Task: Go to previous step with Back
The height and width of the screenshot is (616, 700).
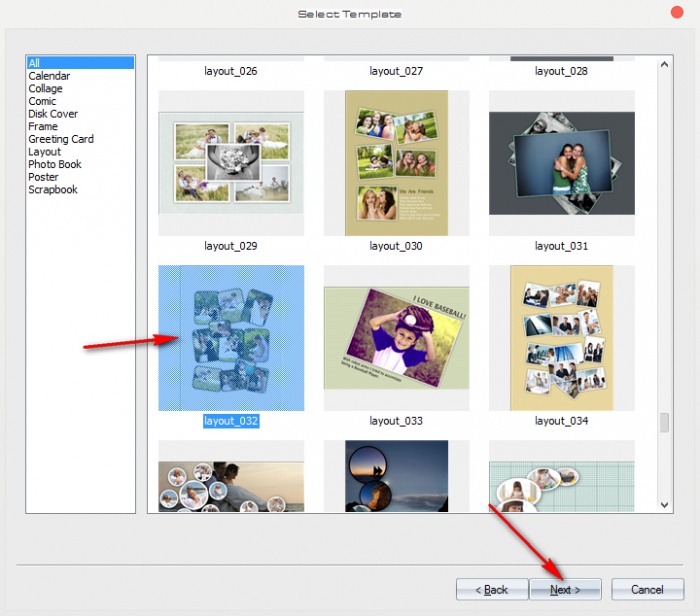Action: tap(492, 590)
